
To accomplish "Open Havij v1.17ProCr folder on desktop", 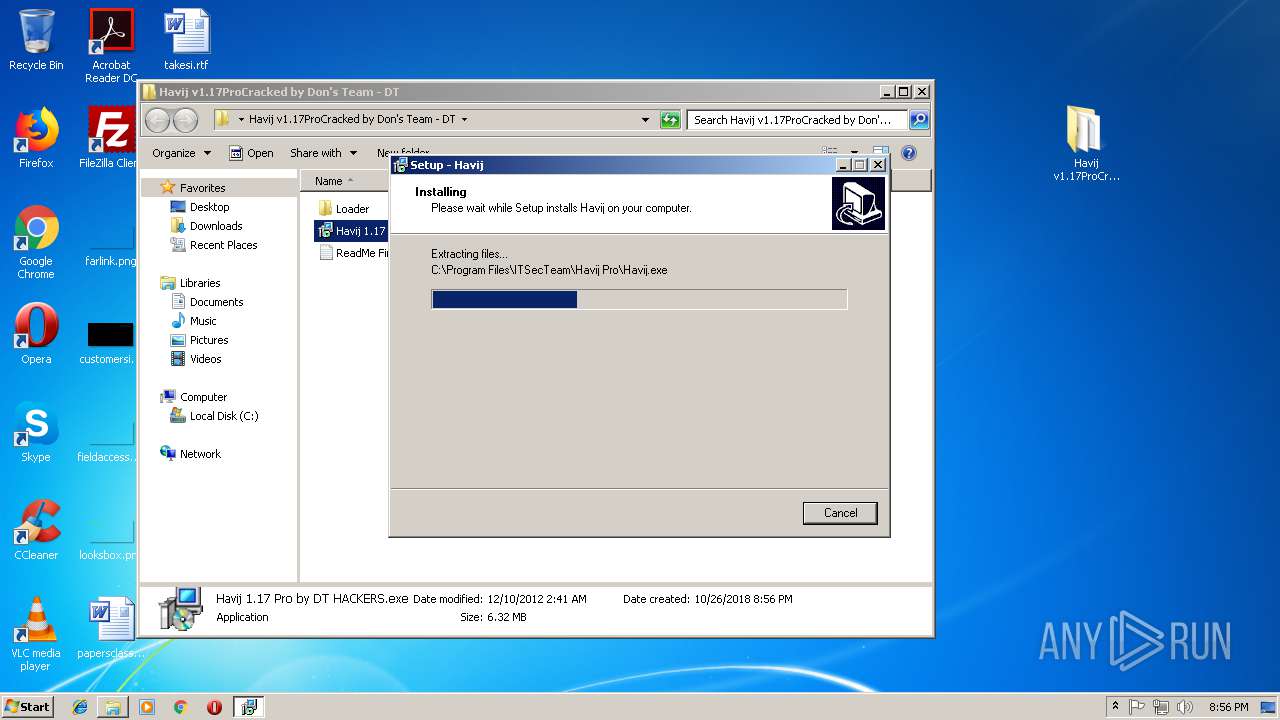I will pyautogui.click(x=1086, y=145).
